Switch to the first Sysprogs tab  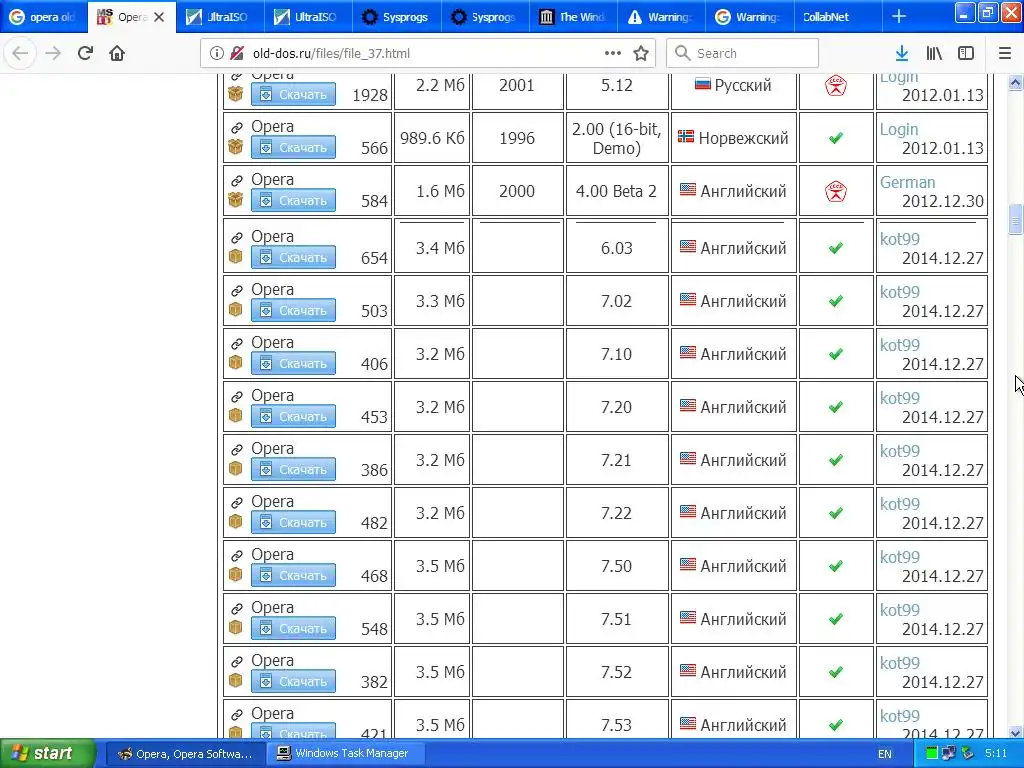tap(395, 17)
